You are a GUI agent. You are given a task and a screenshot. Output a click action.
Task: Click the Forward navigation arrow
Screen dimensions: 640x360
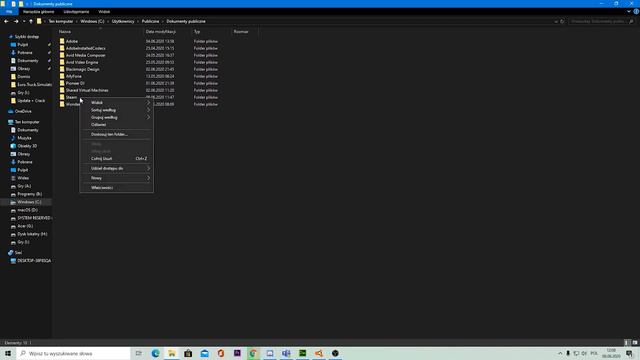point(16,21)
